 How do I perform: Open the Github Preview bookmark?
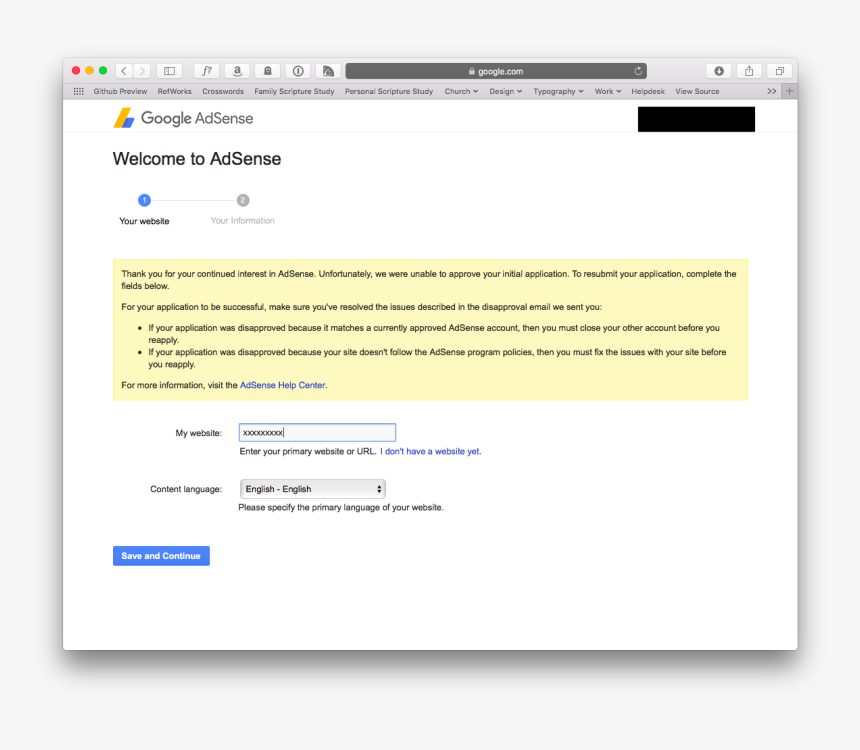(120, 91)
